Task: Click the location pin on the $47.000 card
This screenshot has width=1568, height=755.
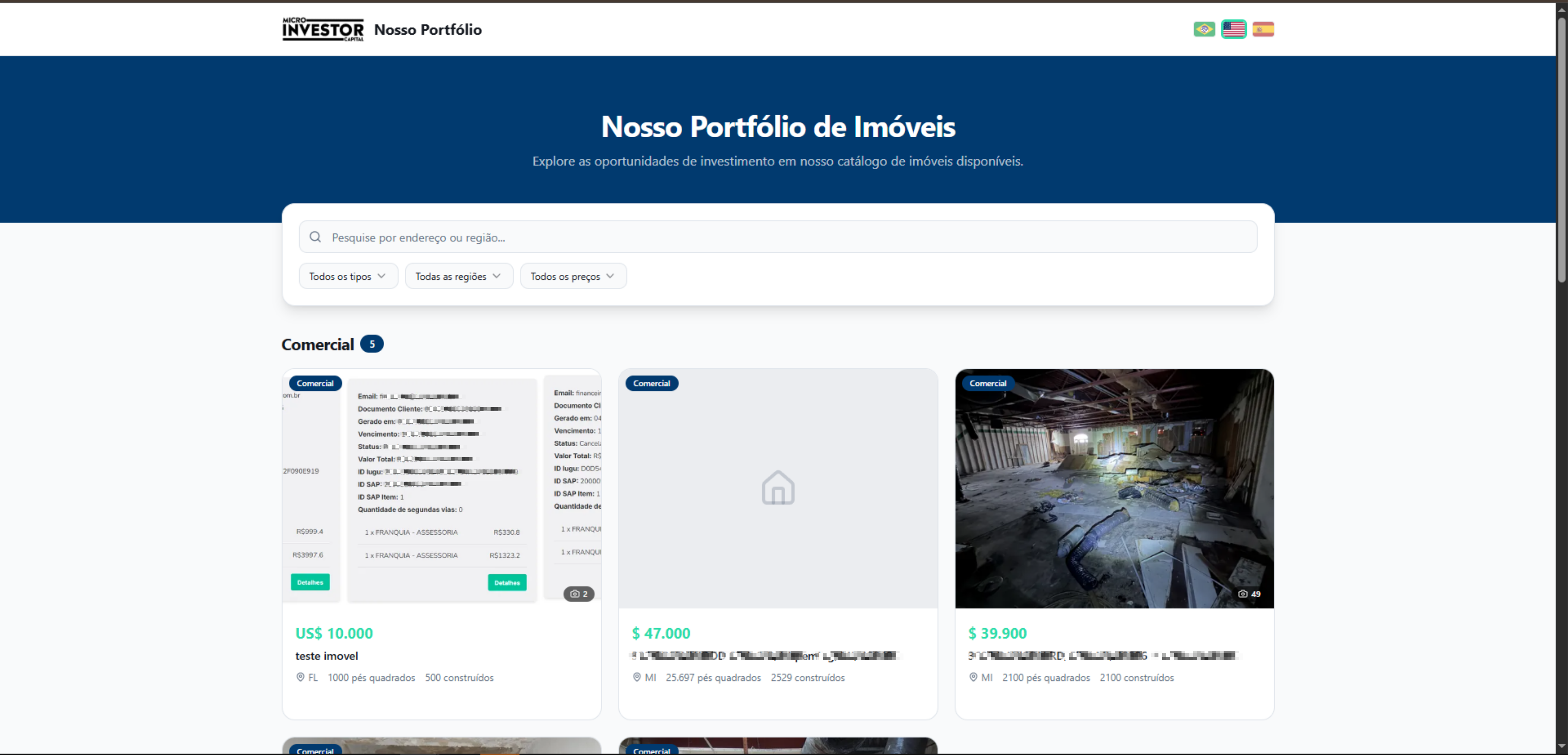Action: click(x=637, y=677)
